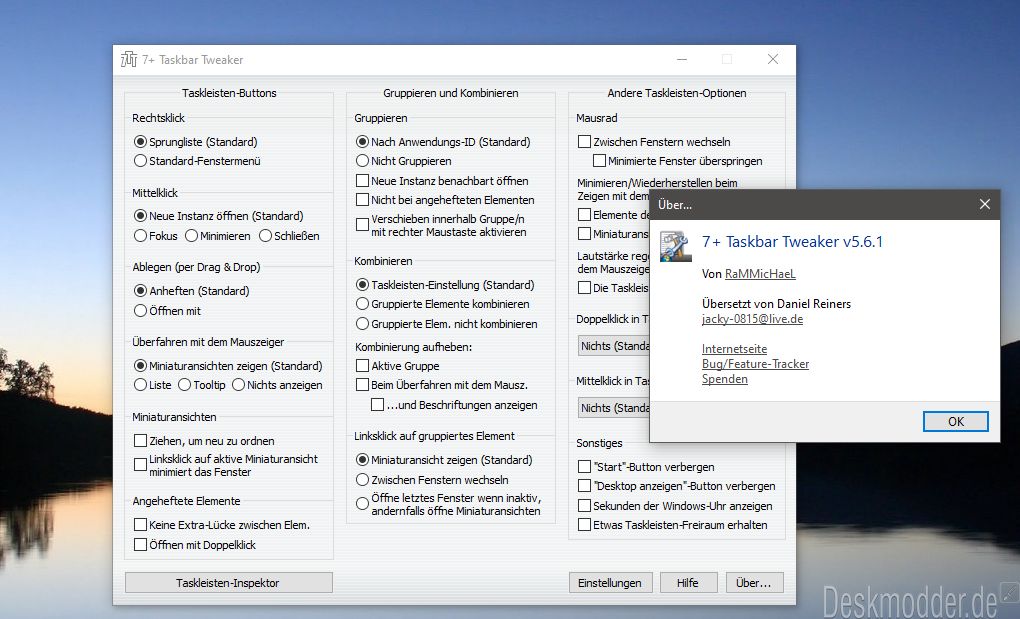Screen dimensions: 1020x619
Task: Open the Taskleisten-Inspektor
Action: [x=228, y=583]
